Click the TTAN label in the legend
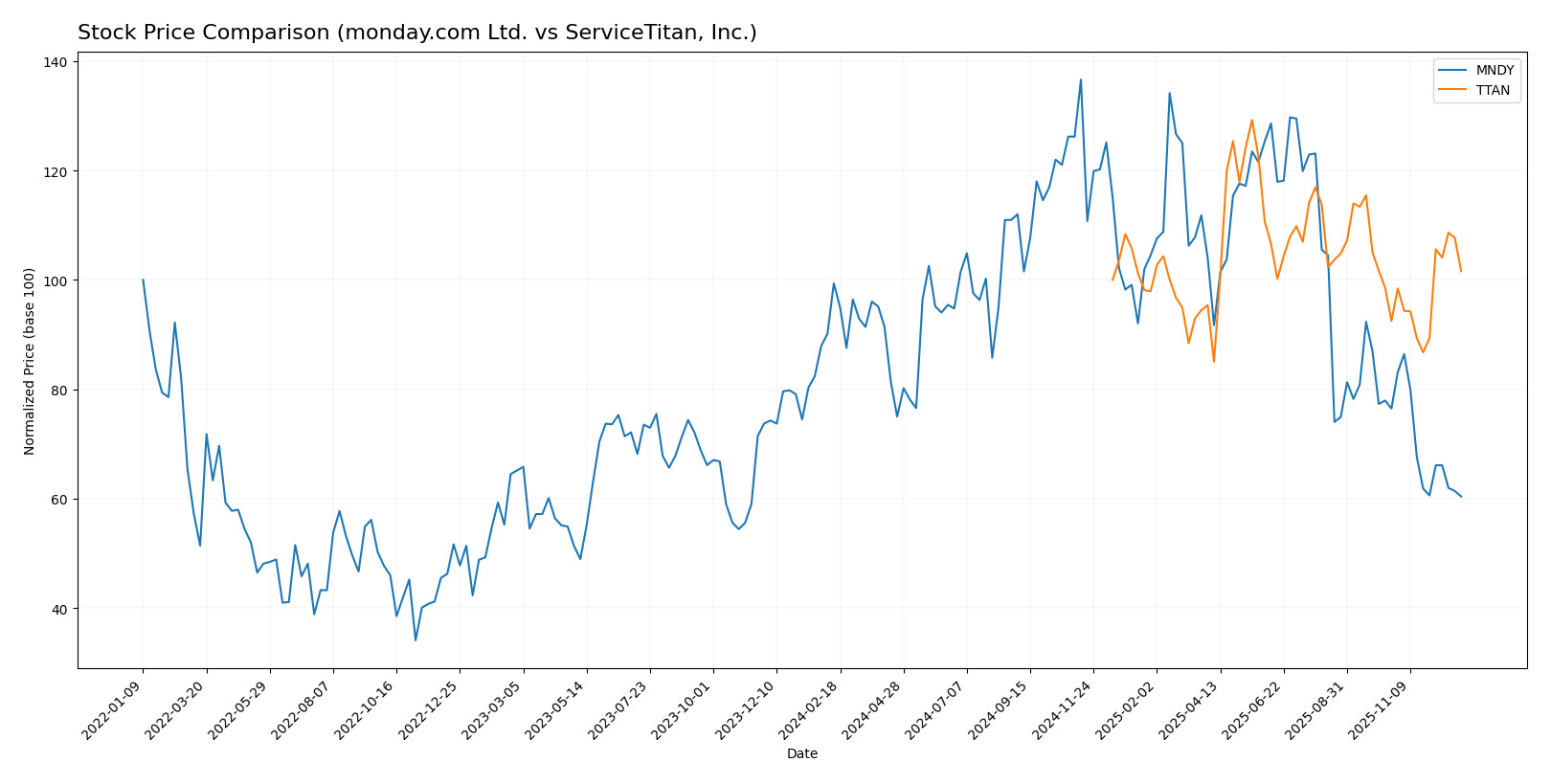This screenshot has width=1551, height=784. pos(1493,91)
